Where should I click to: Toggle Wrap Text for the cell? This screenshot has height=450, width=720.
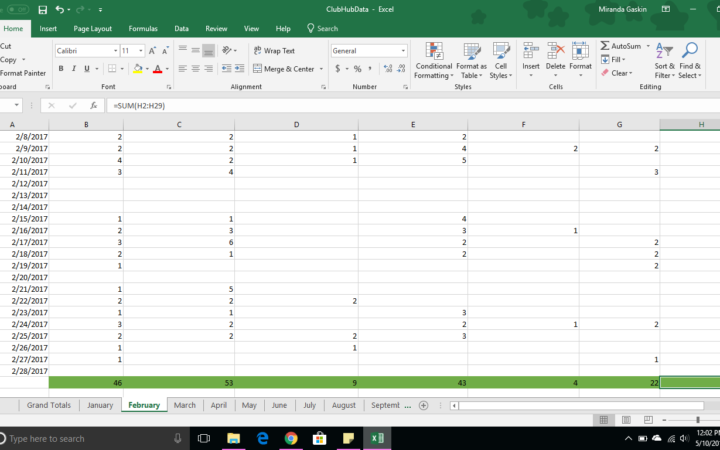[273, 50]
